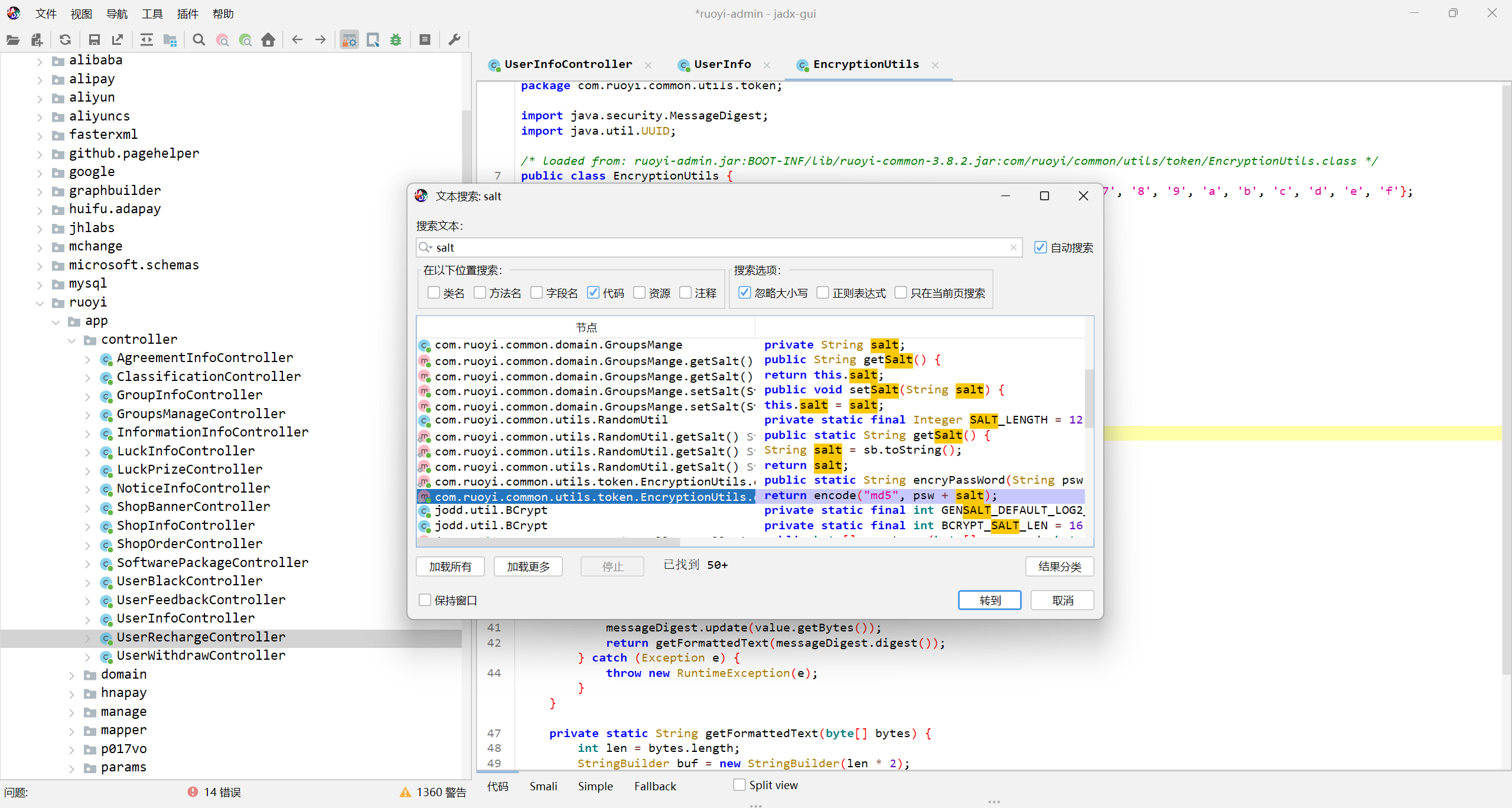The height and width of the screenshot is (808, 1512).
Task: Open the 工具 menu
Action: click(152, 14)
